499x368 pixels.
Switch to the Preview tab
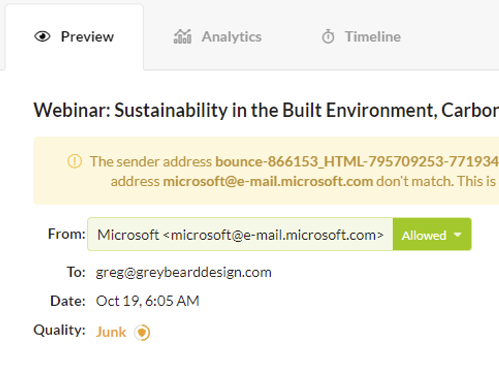coord(74,37)
